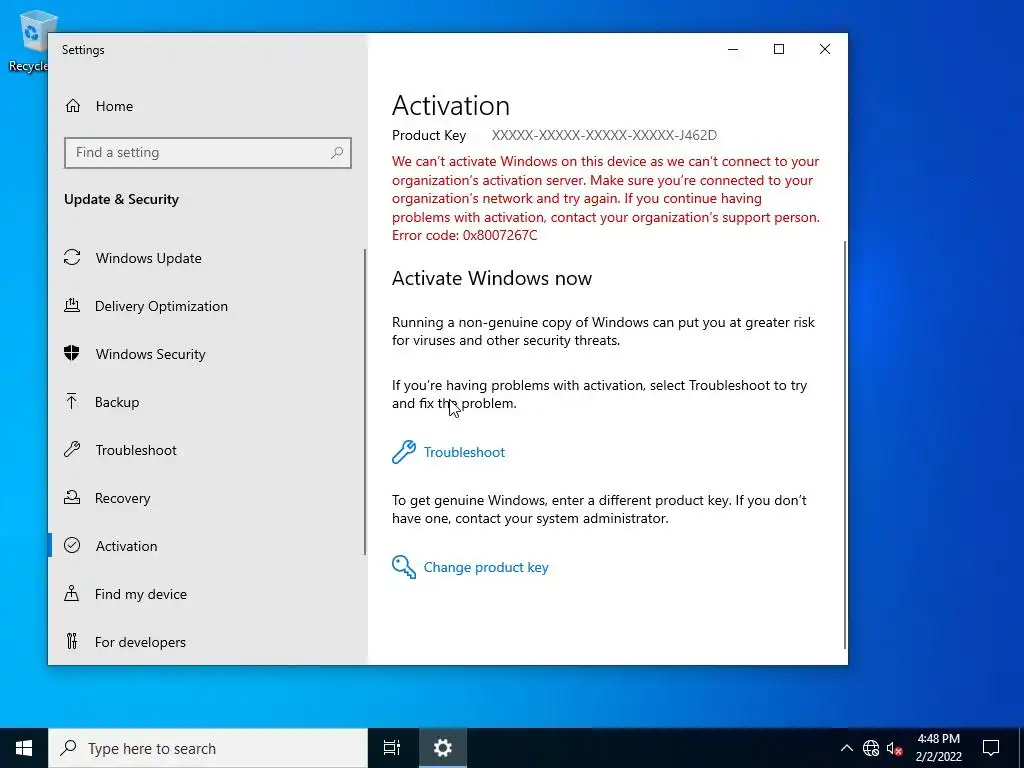
Task: Click the blue wrench icon beside Troubleshoot link
Action: click(404, 452)
